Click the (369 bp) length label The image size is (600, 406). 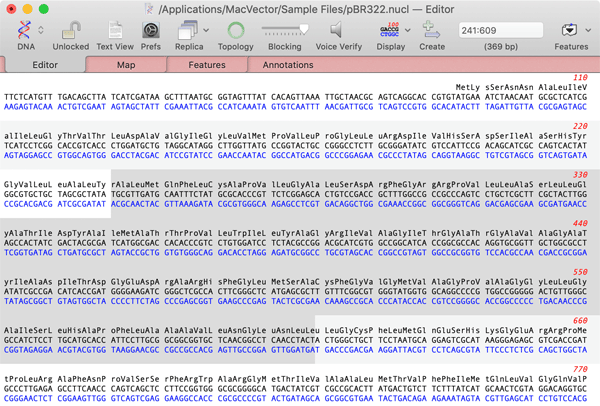point(501,47)
